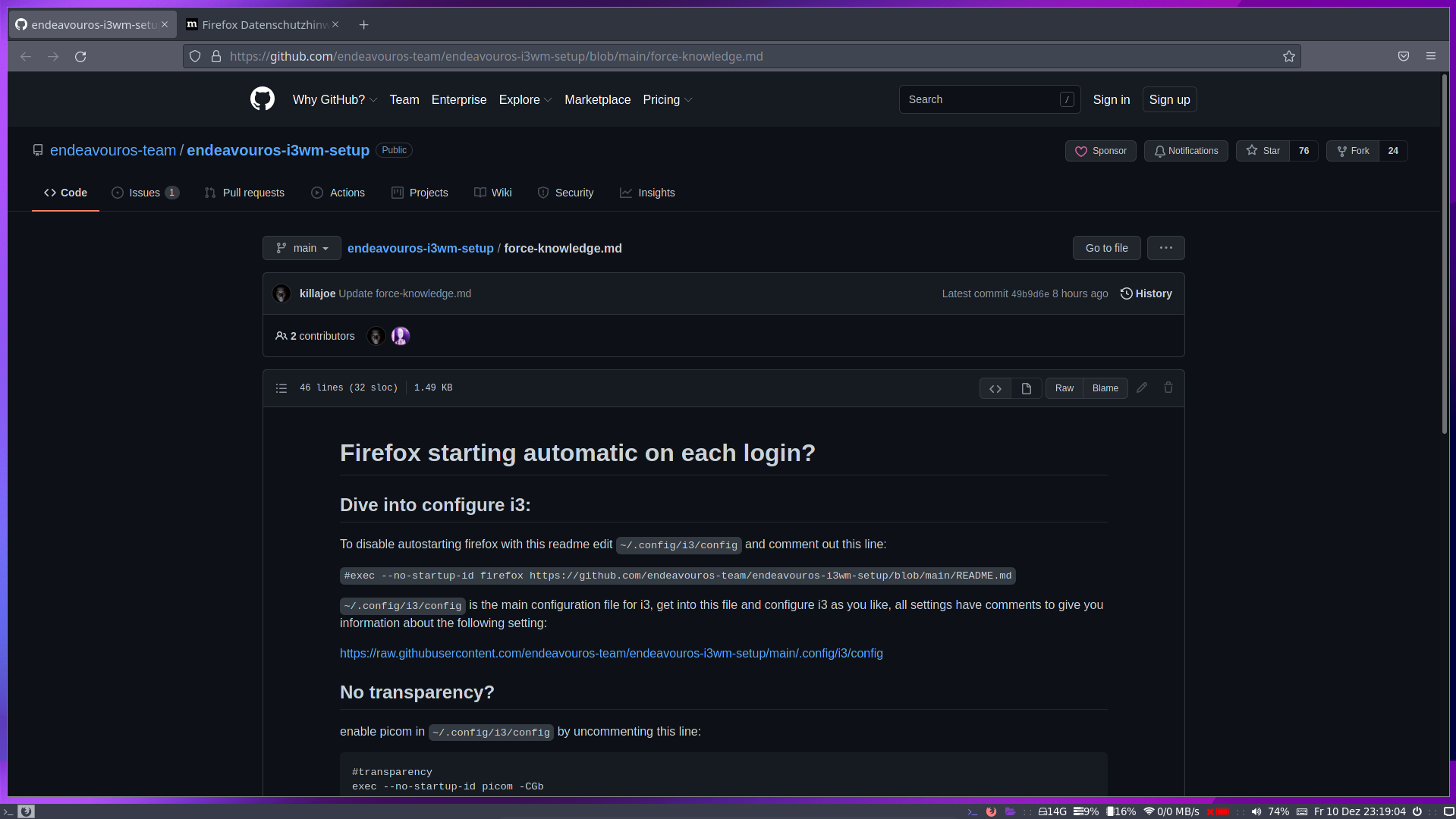Open the Marketplace page
The width and height of the screenshot is (1456, 819).
(597, 100)
